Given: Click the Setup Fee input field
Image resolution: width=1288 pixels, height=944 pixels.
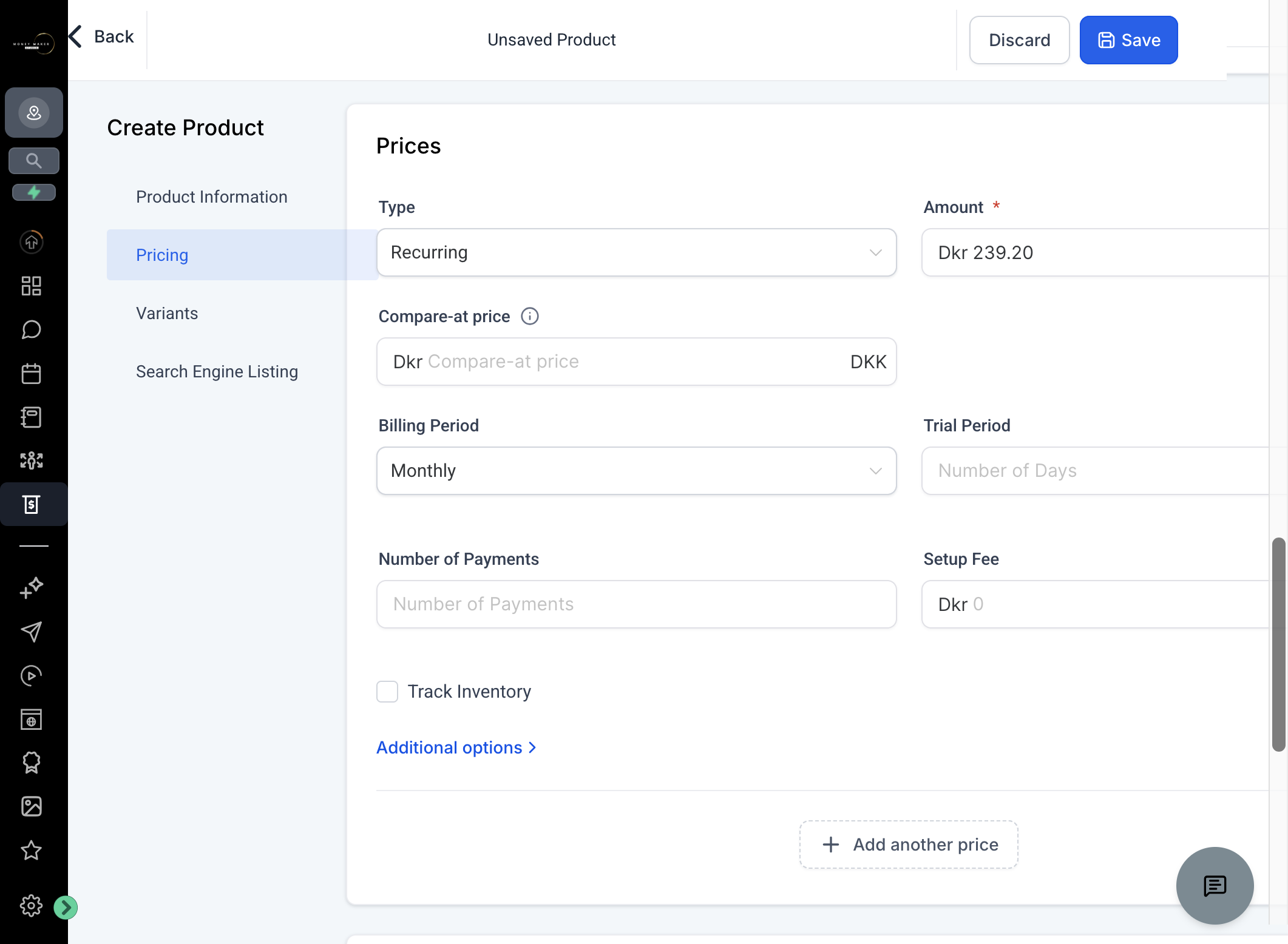Looking at the screenshot, I should pyautogui.click(x=1095, y=604).
